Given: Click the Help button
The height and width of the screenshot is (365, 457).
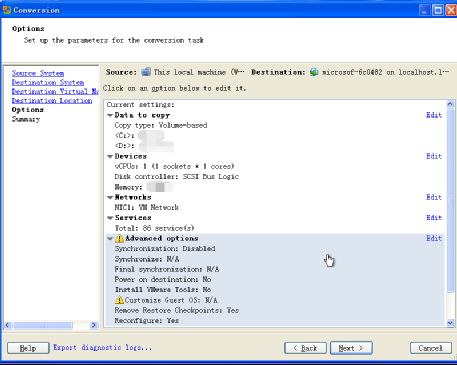Looking at the screenshot, I should coord(28,348).
